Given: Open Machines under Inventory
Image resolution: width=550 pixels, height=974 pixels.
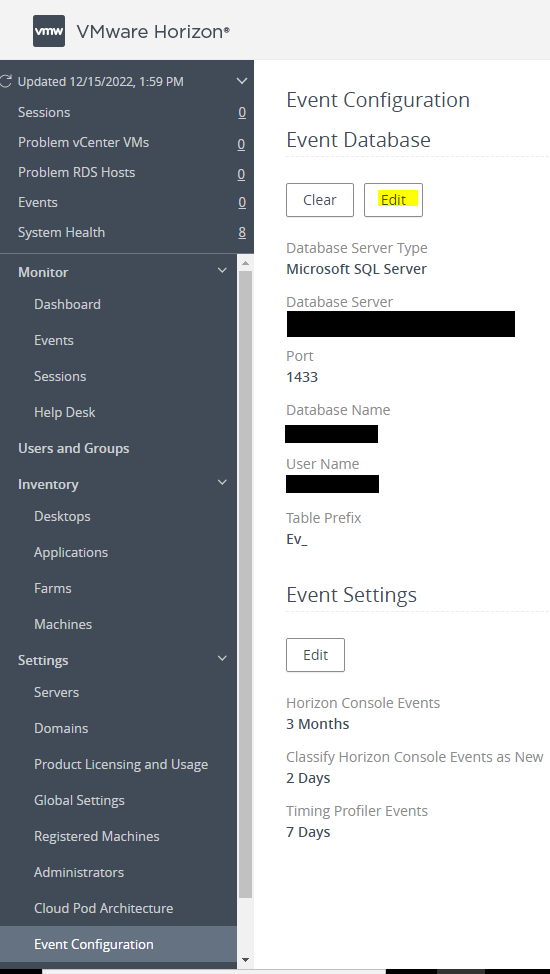Looking at the screenshot, I should pos(63,624).
